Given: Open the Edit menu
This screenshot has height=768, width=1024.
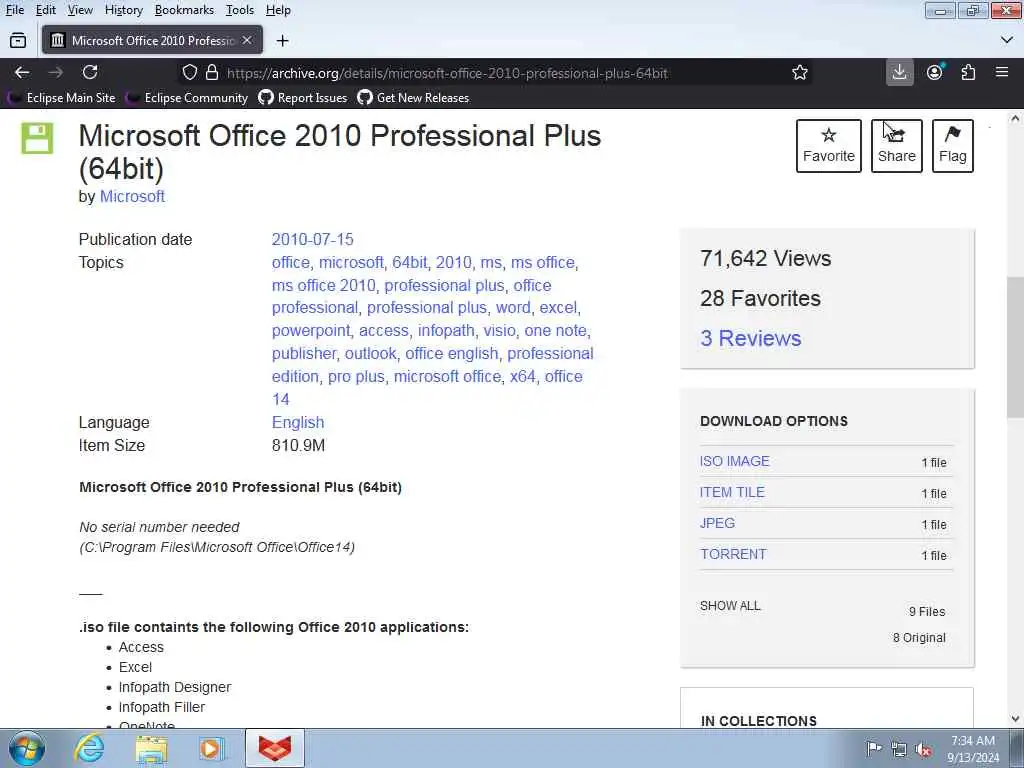Looking at the screenshot, I should tap(45, 10).
